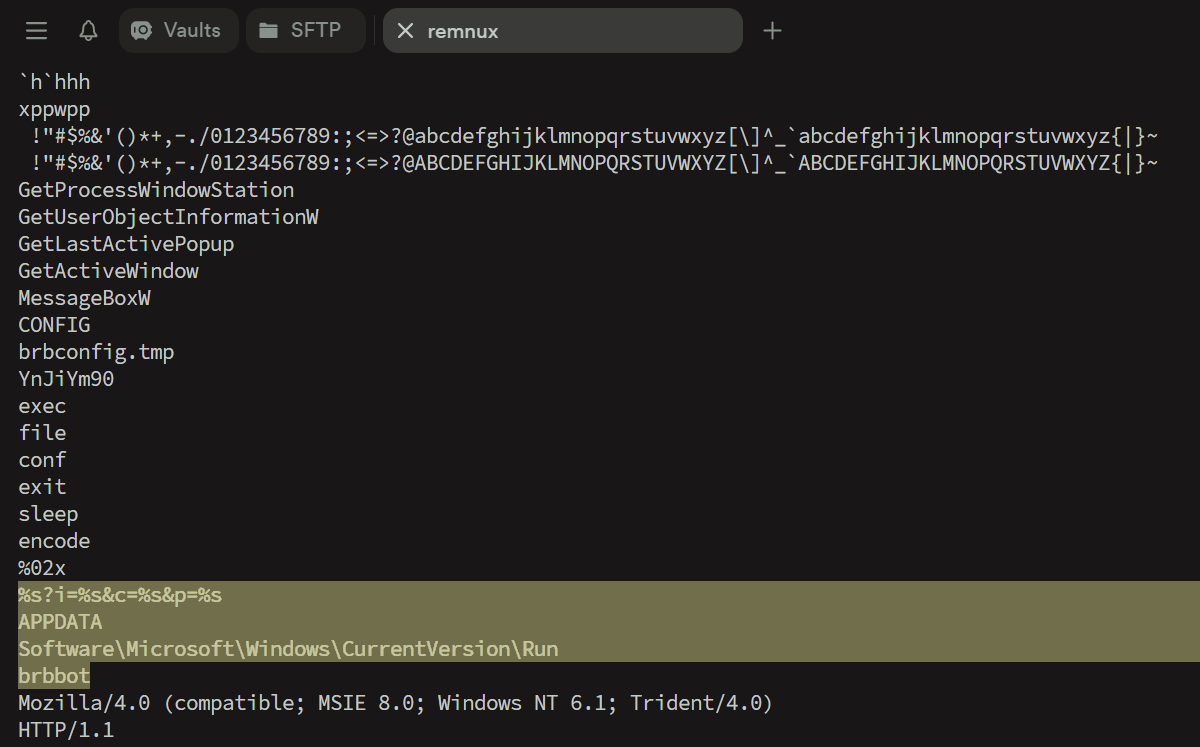Close the remnux terminal tab
The height and width of the screenshot is (747, 1200).
[405, 31]
